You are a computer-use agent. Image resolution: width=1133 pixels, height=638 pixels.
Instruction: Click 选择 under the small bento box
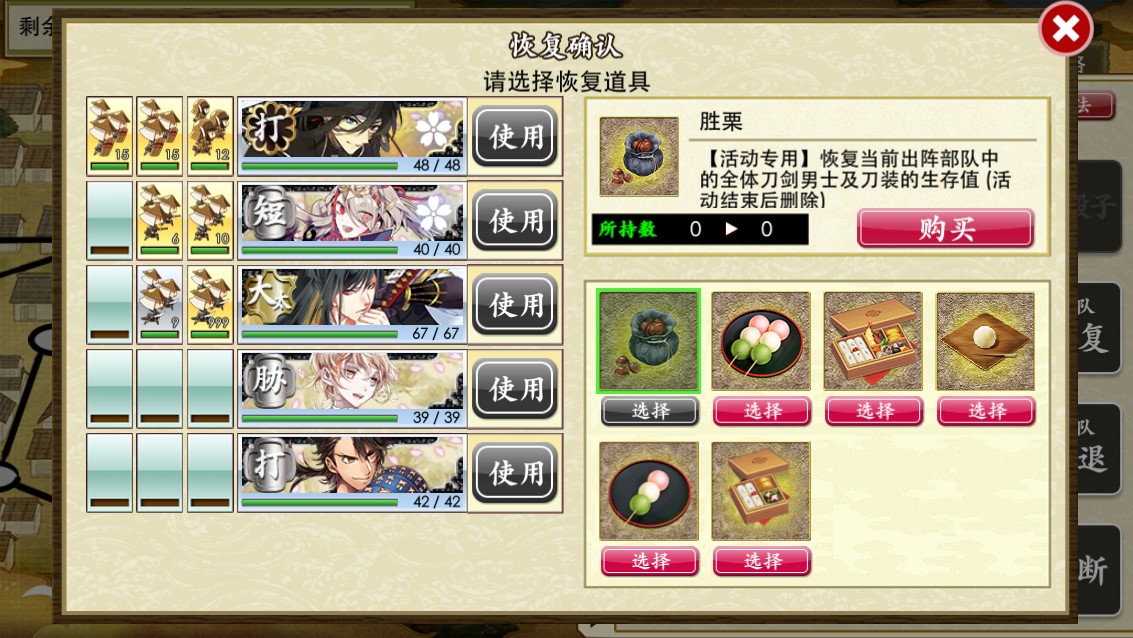click(x=761, y=561)
